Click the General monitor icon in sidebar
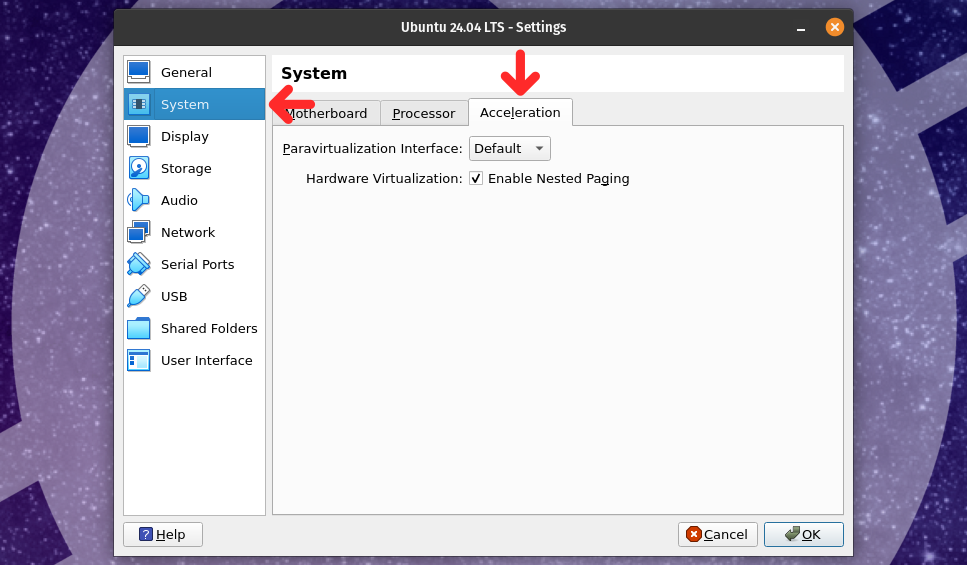Screen dimensions: 967x565 [x=138, y=72]
